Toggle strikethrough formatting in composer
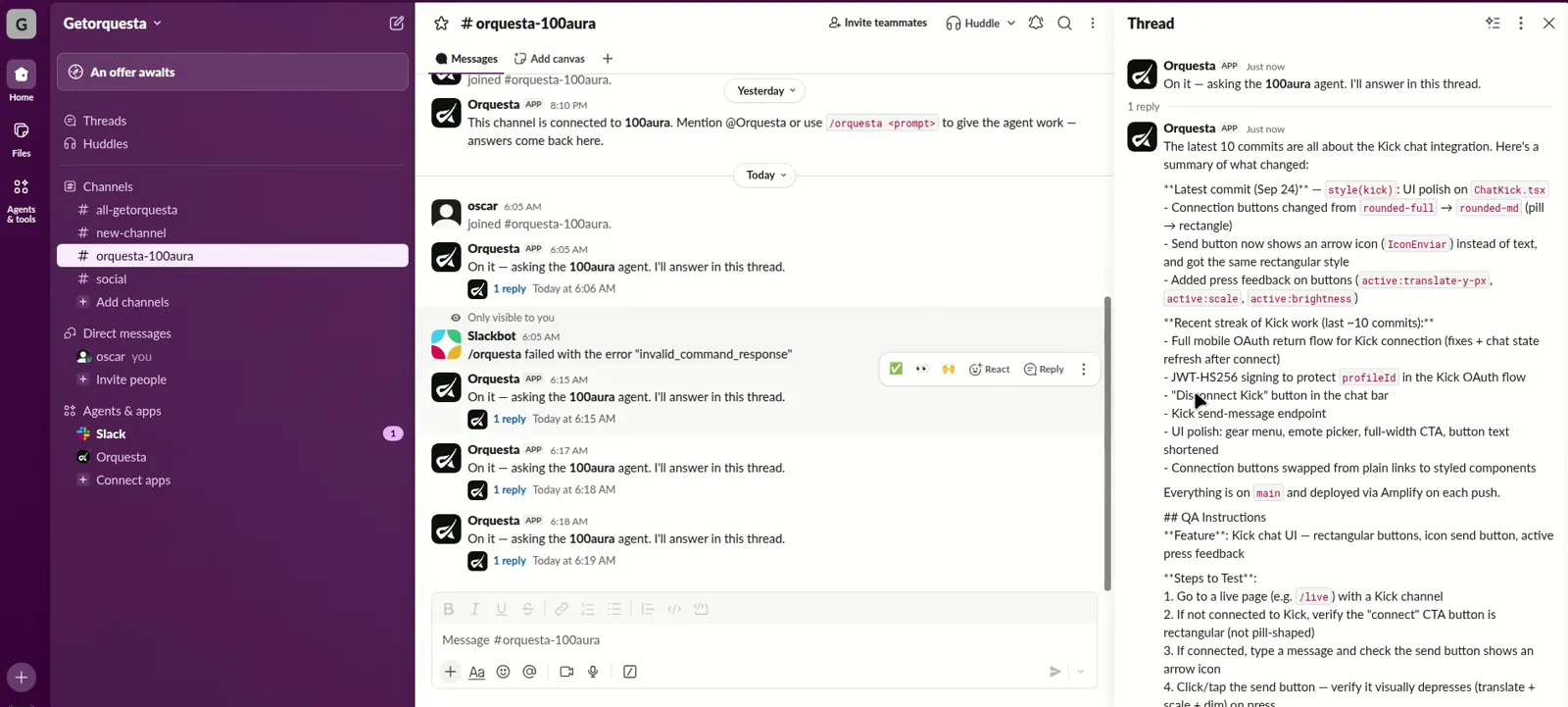 [528, 609]
